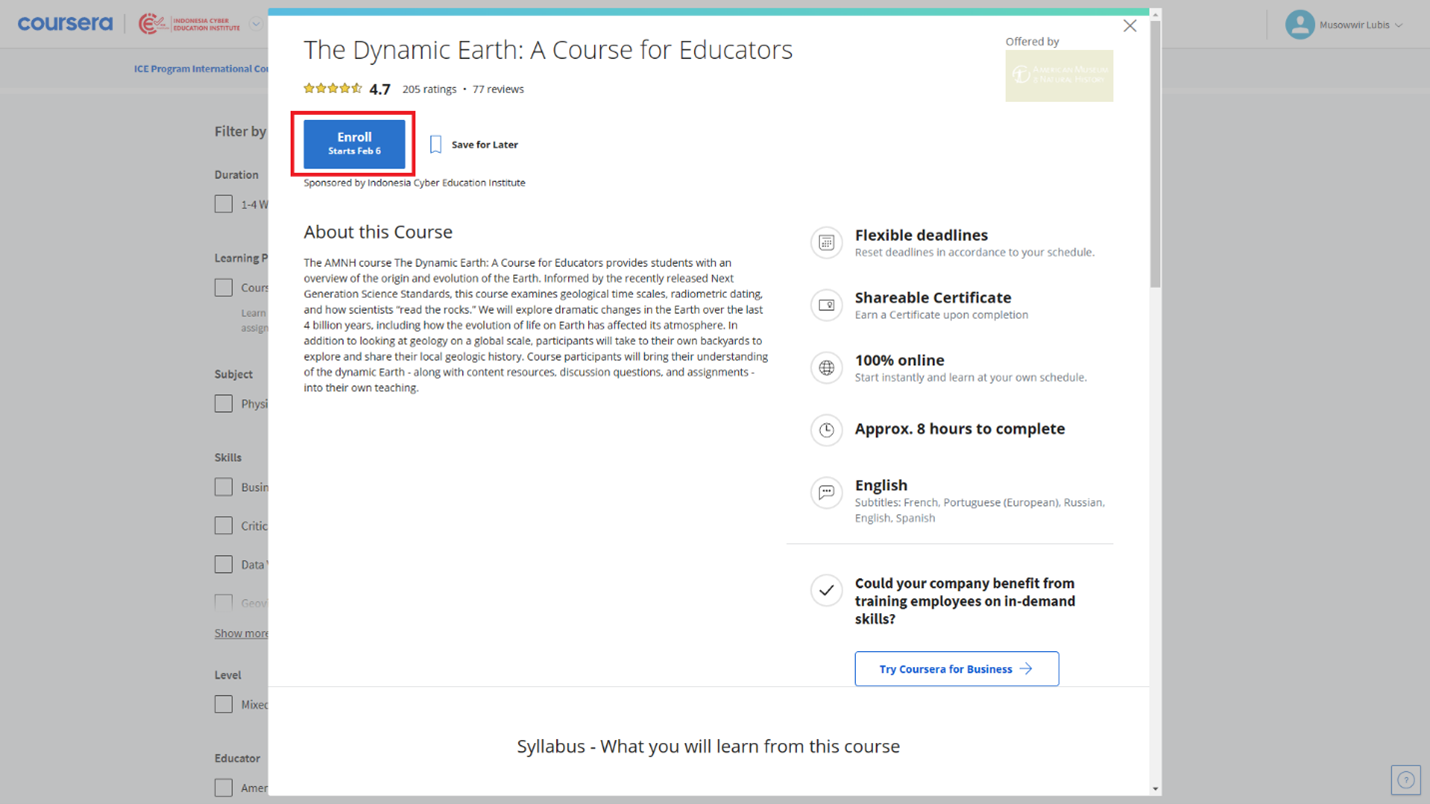Click the user avatar icon
1430x804 pixels.
1300,25
